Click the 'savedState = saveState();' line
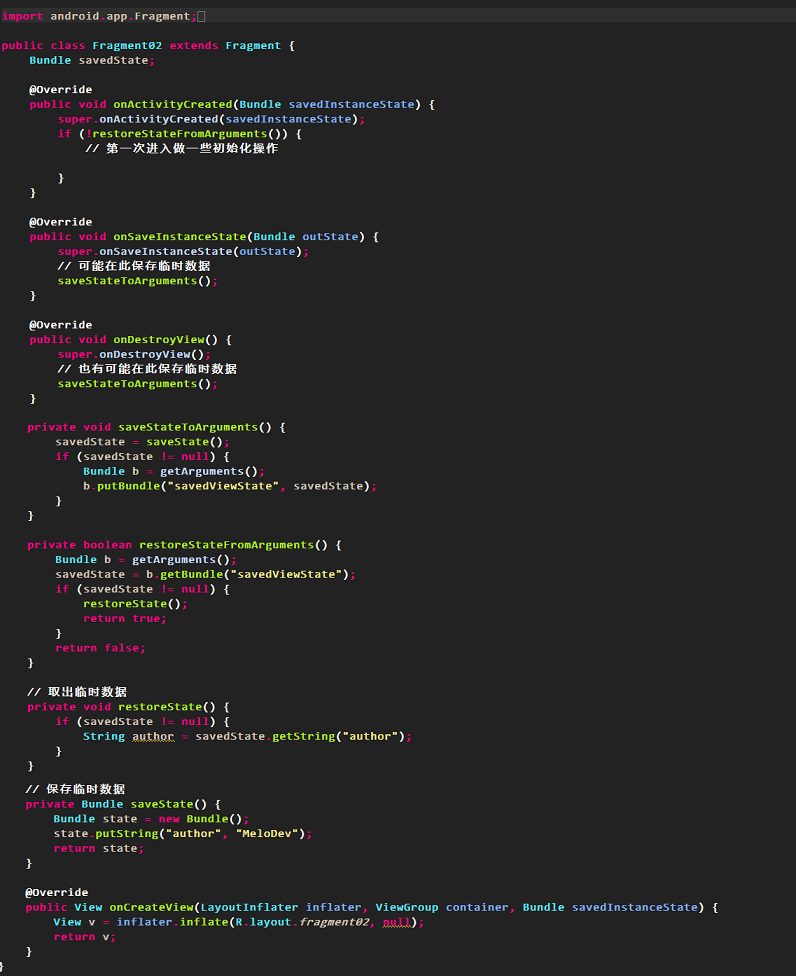Image resolution: width=796 pixels, height=976 pixels. click(143, 442)
